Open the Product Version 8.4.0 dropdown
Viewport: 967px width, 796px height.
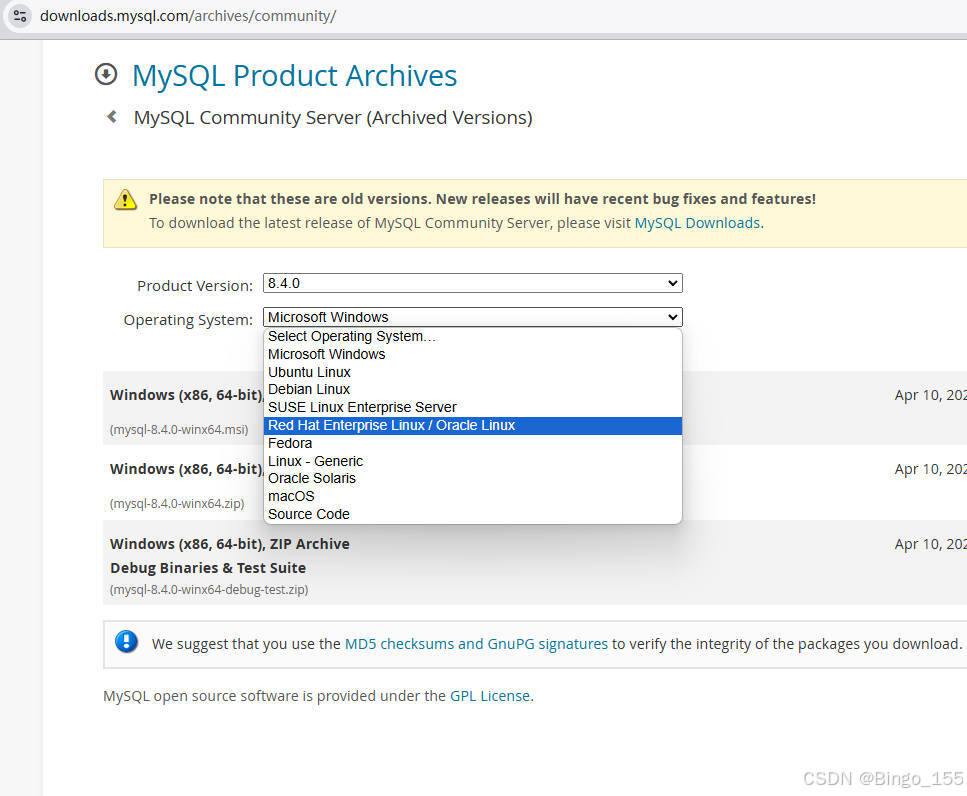click(472, 283)
